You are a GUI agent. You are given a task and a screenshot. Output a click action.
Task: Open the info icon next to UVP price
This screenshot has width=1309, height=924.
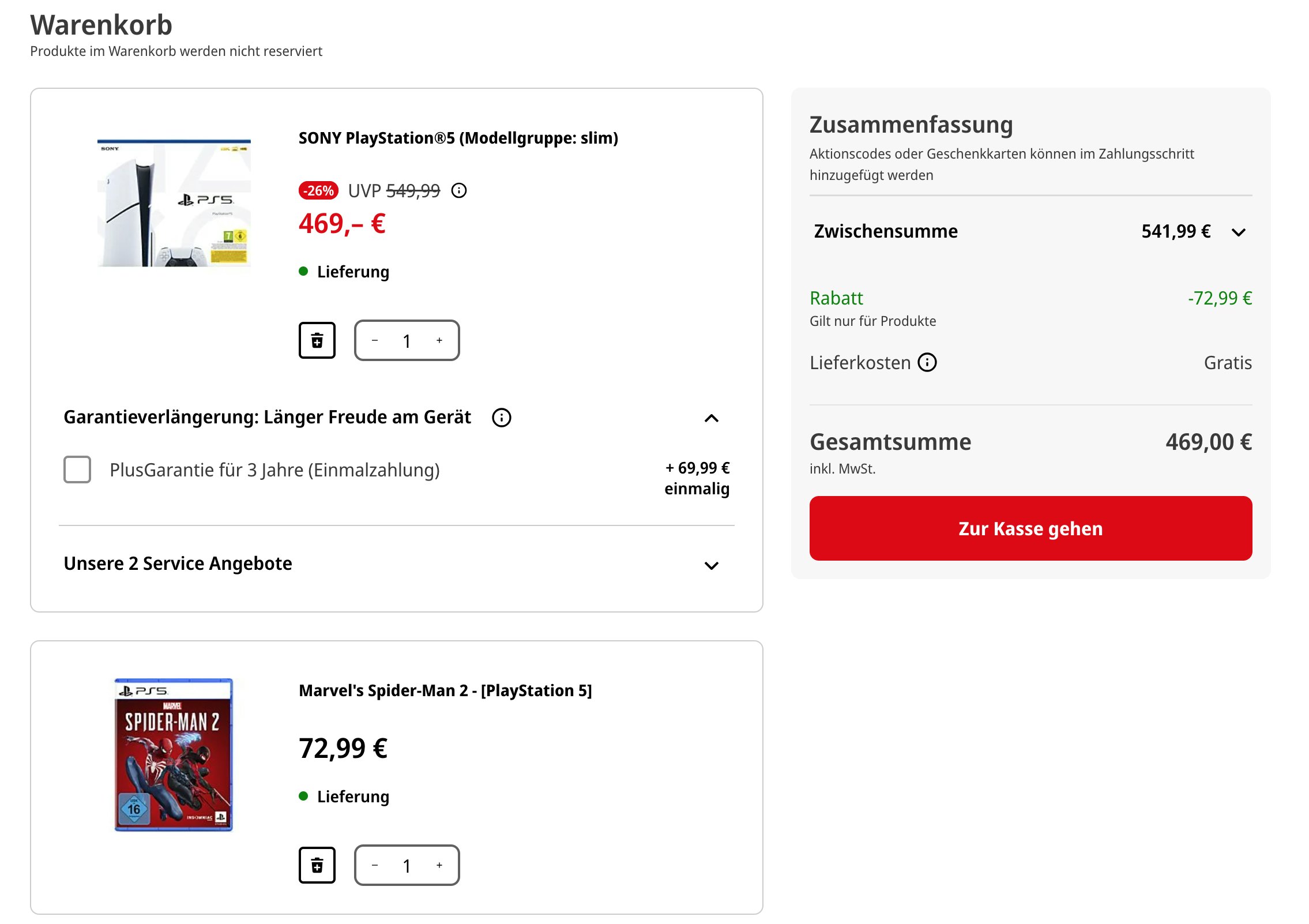(458, 191)
